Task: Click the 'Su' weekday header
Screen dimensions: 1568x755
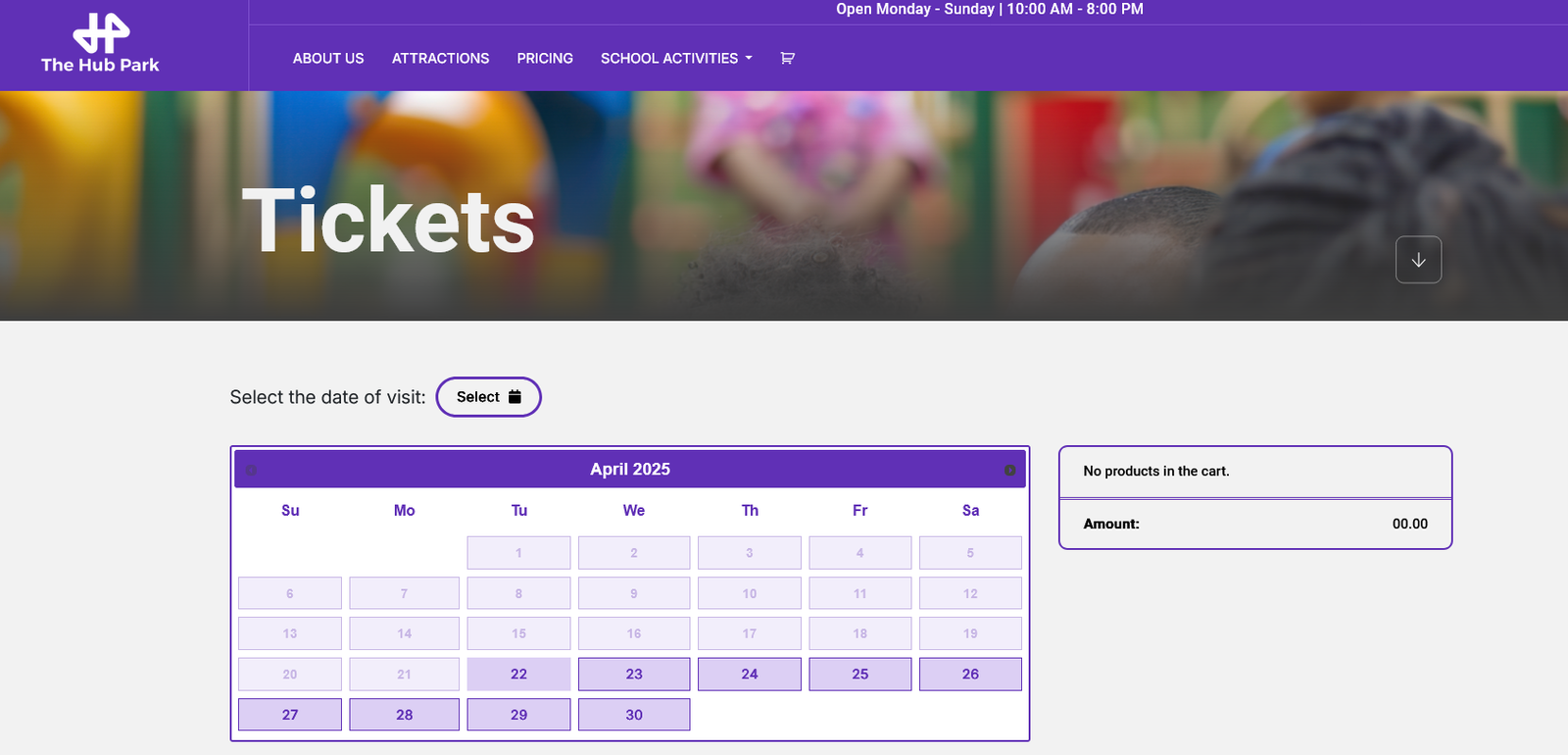Action: coord(290,511)
